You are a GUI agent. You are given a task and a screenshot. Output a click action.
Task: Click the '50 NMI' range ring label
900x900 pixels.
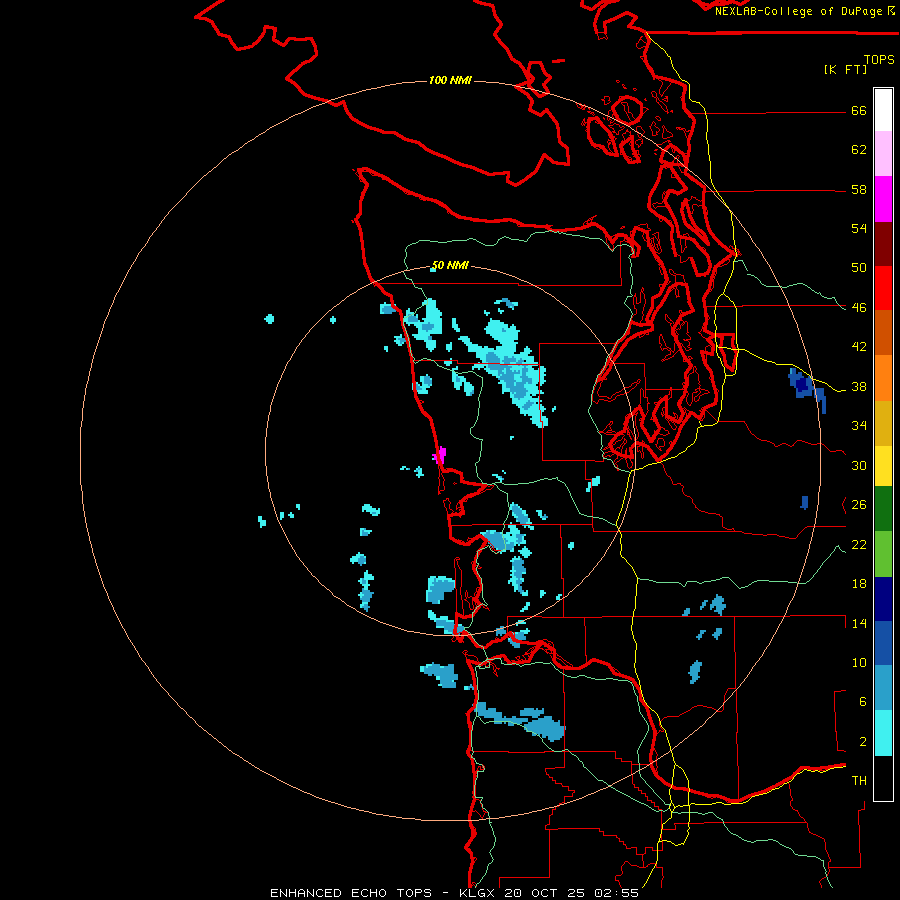point(450,265)
